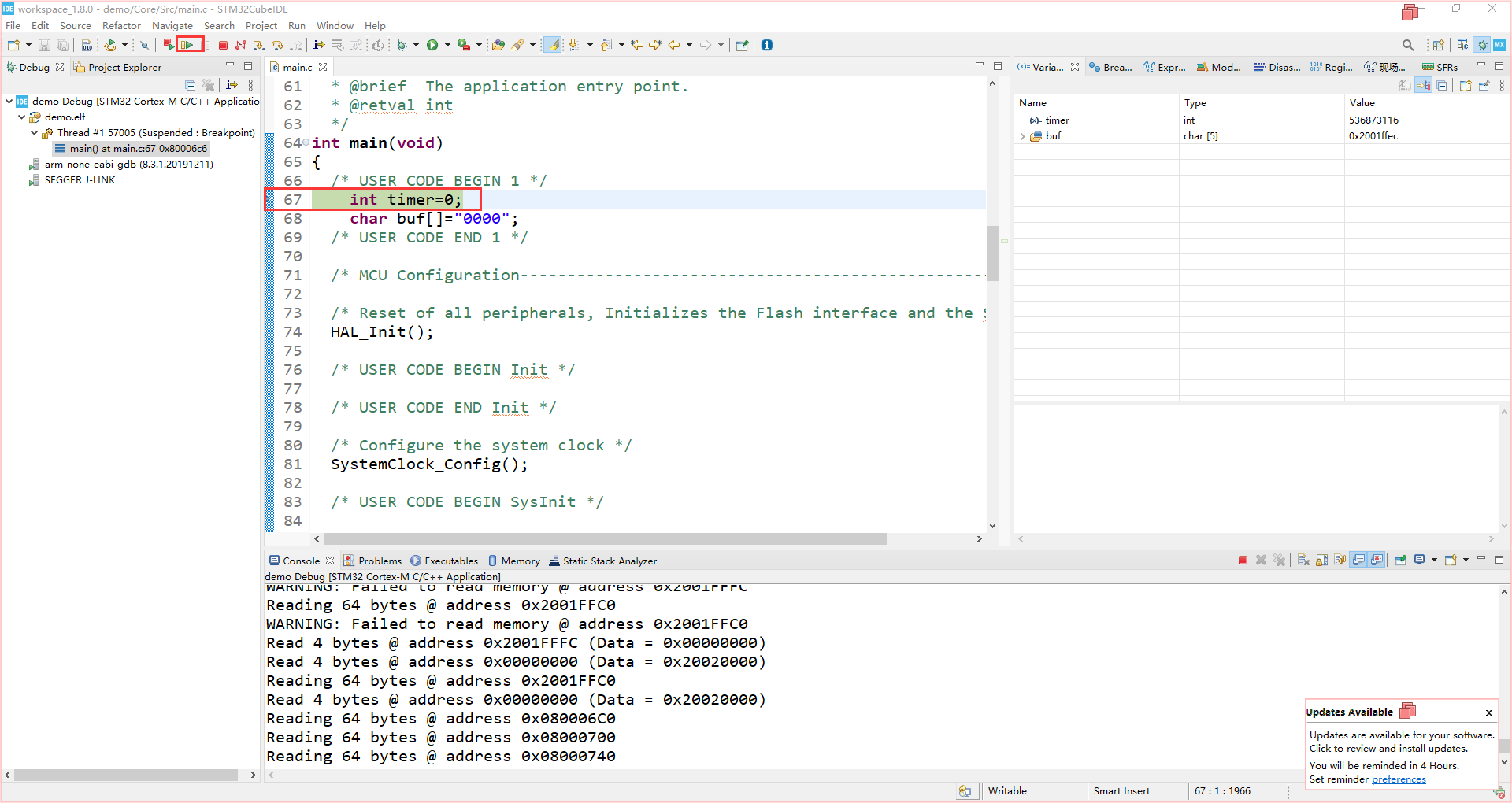Click the Step Over icon
1512x803 pixels.
pos(277,45)
